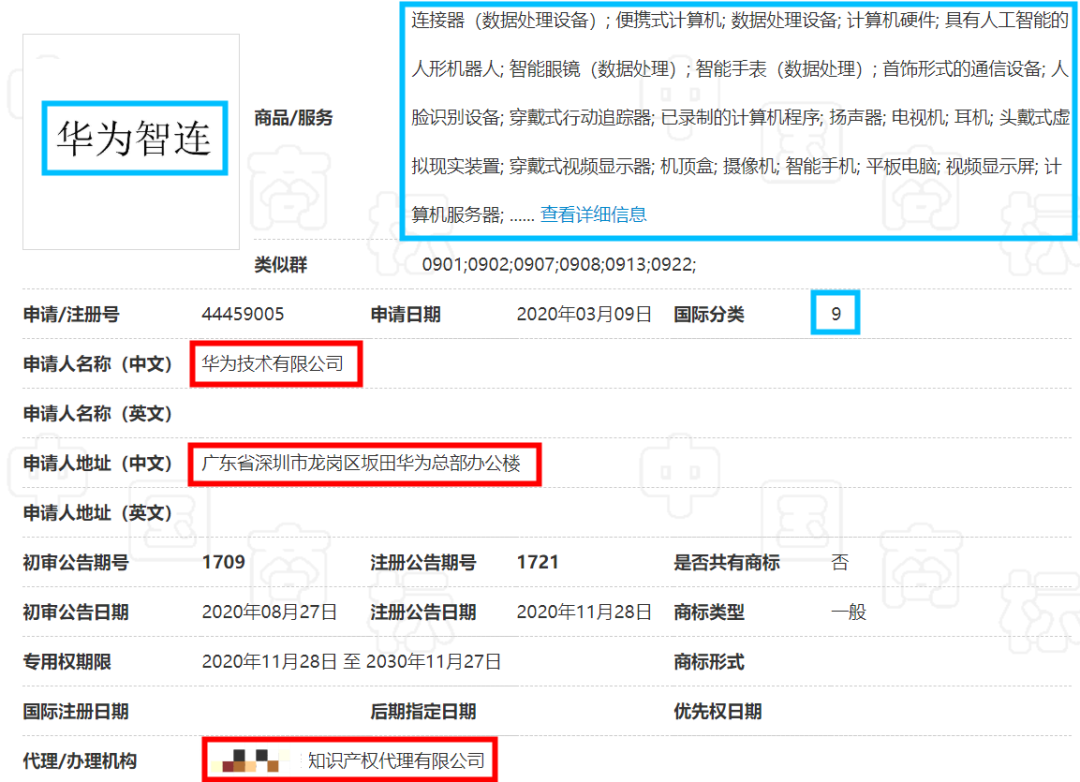This screenshot has width=1080, height=782.
Task: Click the 国际分类 label
Action: click(x=709, y=314)
